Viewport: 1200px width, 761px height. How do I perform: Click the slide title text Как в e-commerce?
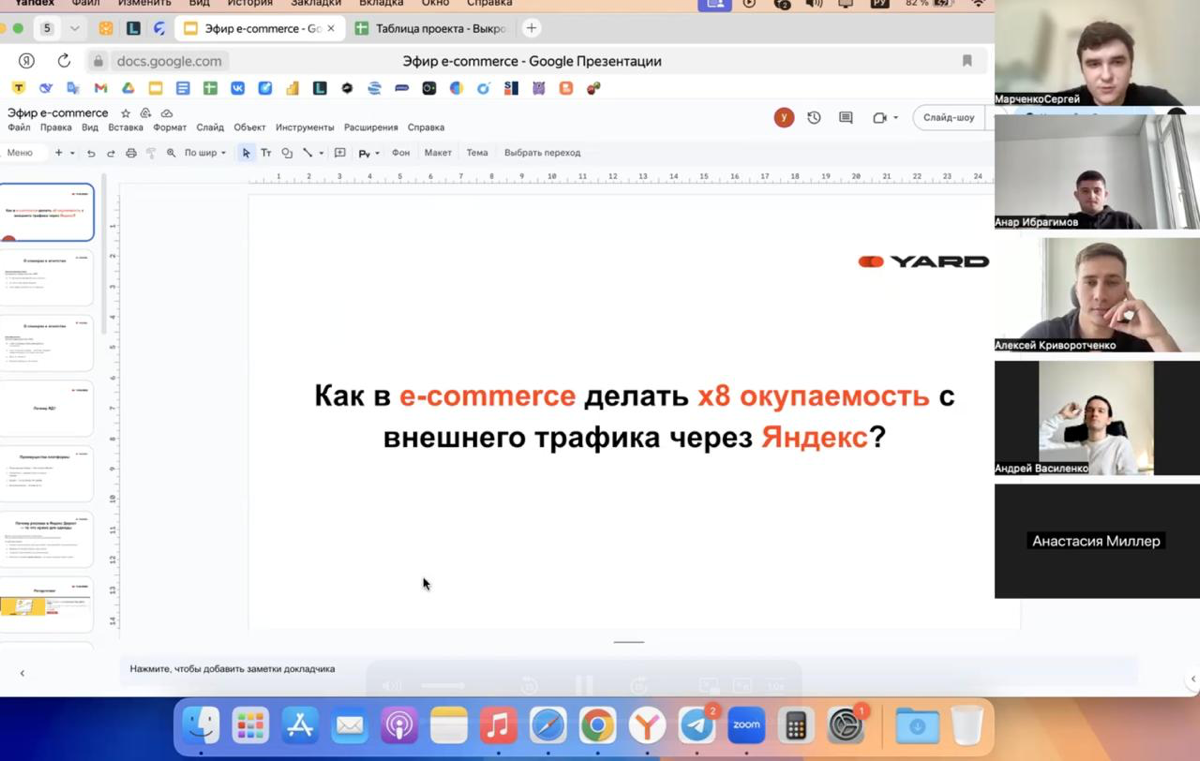(x=635, y=417)
